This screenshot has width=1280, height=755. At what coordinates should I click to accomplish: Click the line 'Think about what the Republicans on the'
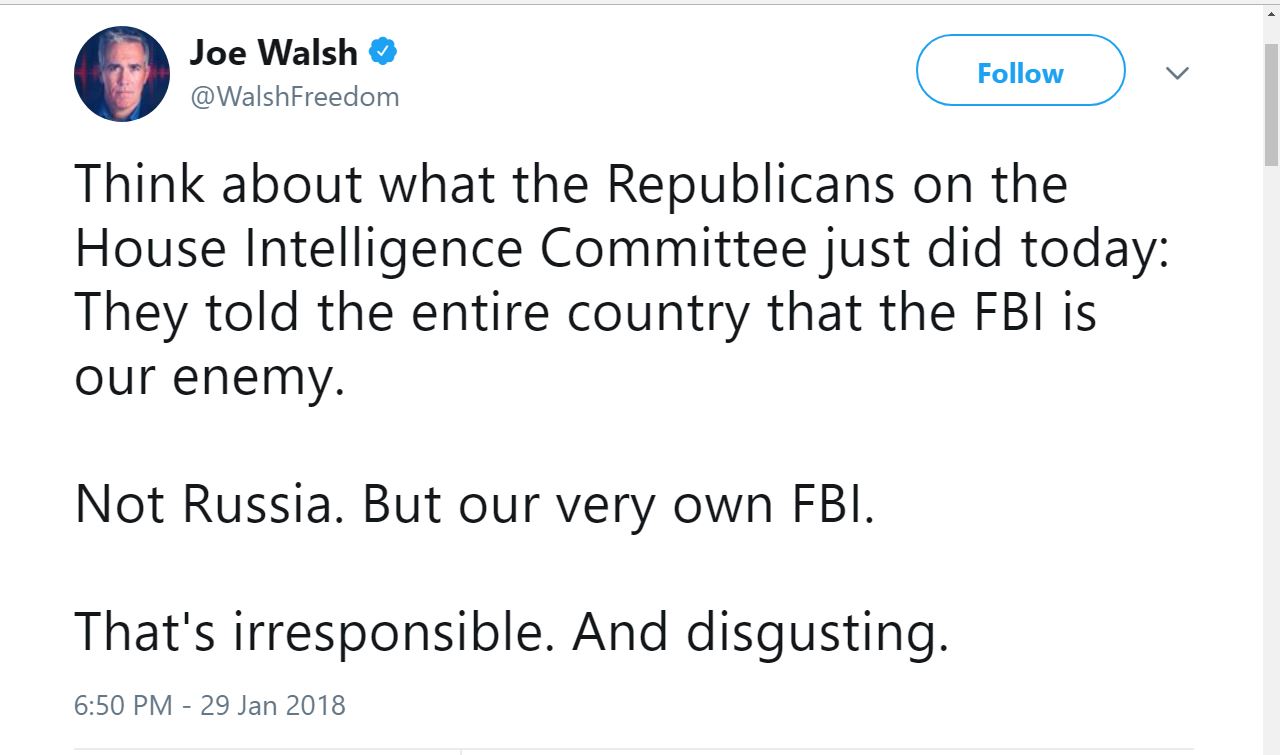click(x=571, y=185)
